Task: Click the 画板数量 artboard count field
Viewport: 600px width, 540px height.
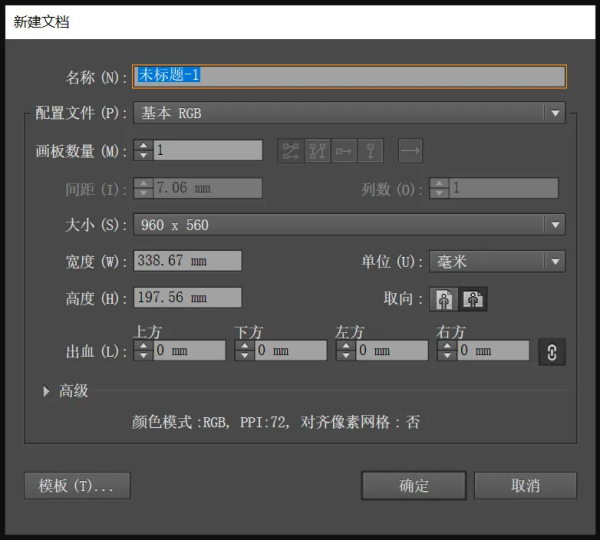Action: (208, 150)
